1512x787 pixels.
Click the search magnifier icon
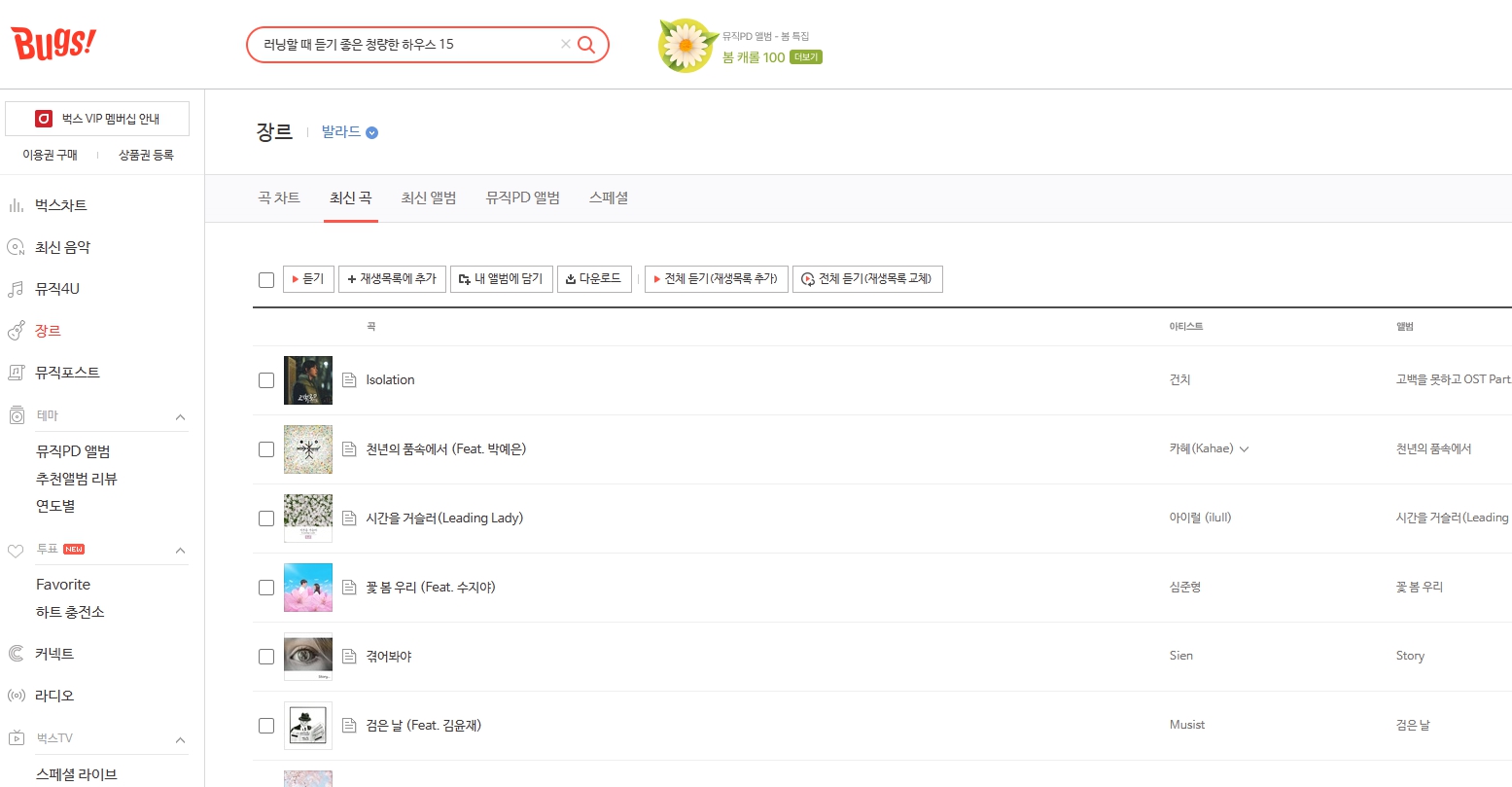click(x=586, y=44)
